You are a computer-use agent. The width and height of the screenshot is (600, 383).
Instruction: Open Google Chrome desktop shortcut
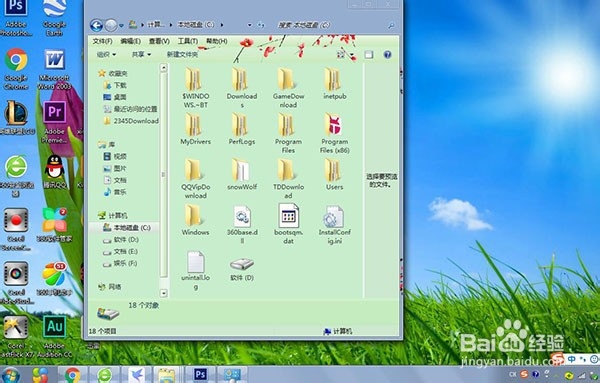tap(16, 69)
